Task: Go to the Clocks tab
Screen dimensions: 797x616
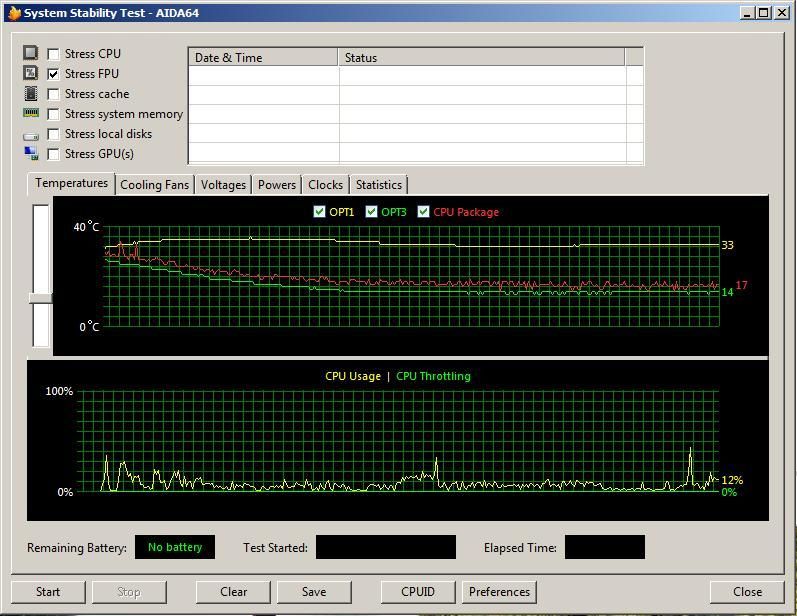Action: point(325,185)
